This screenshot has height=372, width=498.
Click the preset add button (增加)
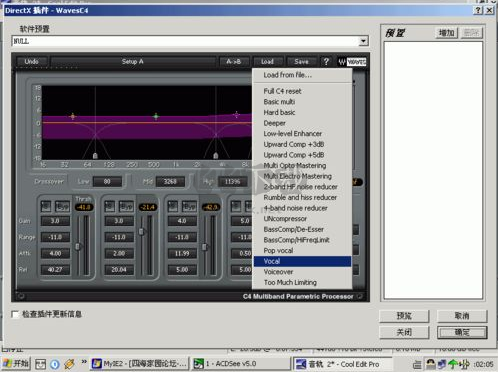[x=447, y=33]
